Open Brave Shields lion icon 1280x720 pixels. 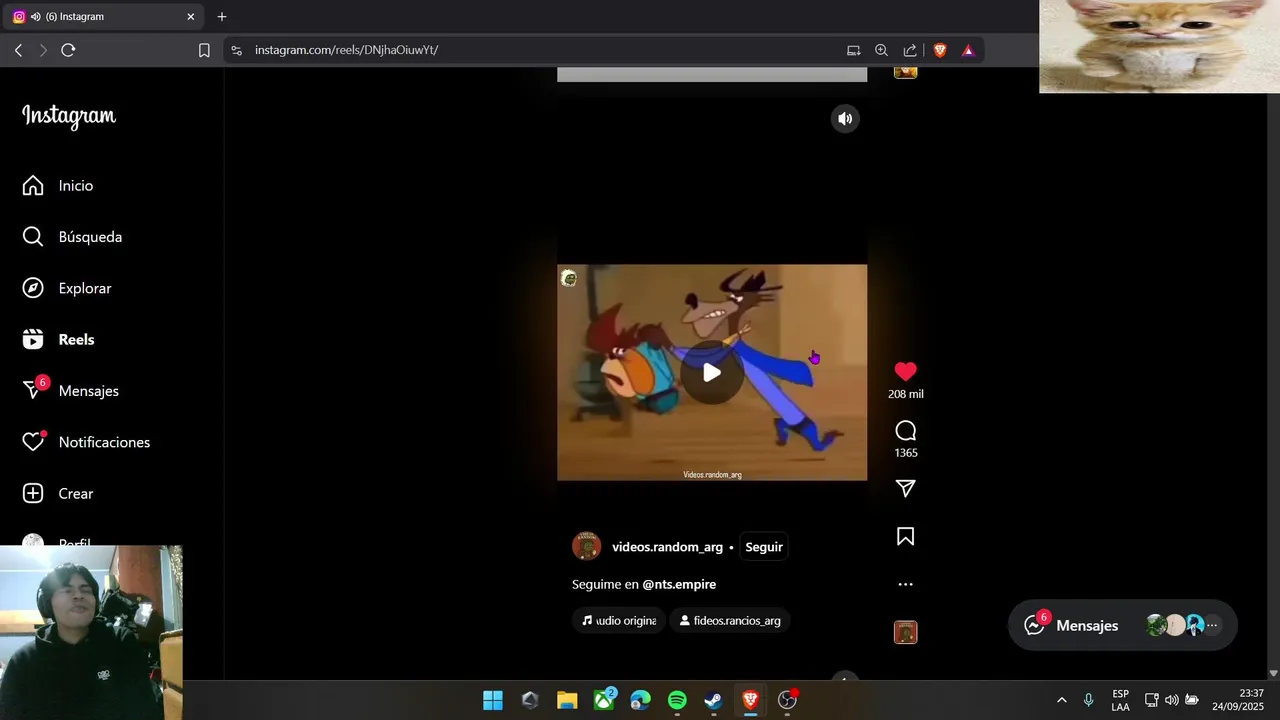(940, 50)
